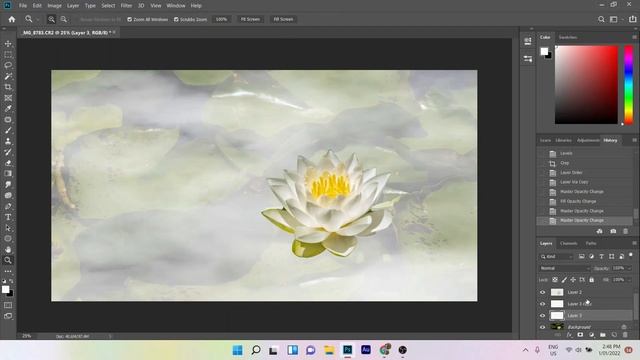Viewport: 640px width, 360px height.
Task: Switch to the Swatches tab
Action: pyautogui.click(x=568, y=37)
